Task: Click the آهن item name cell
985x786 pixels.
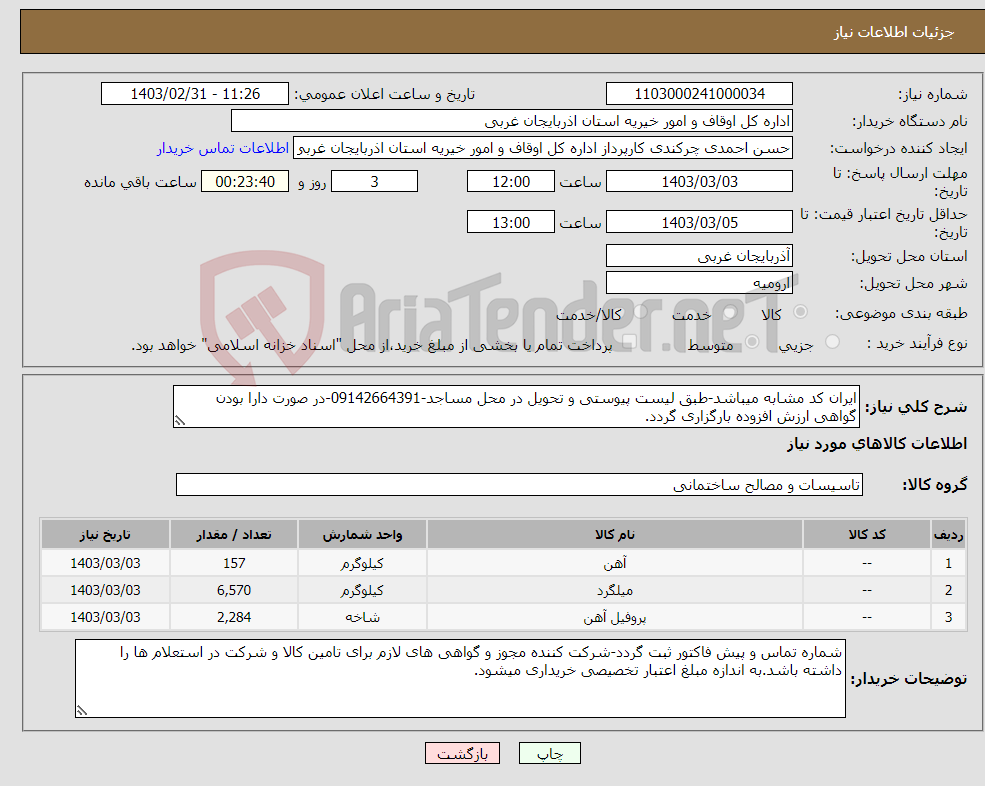Action: pos(614,564)
